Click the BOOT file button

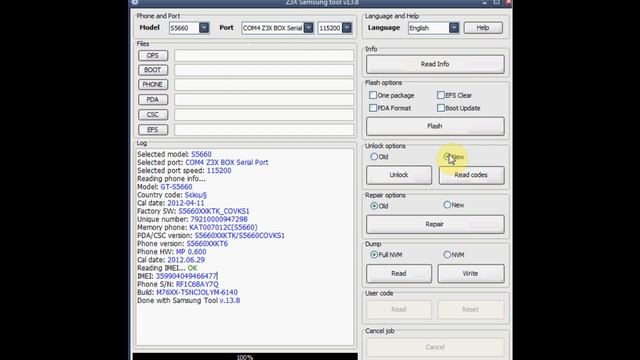(x=153, y=70)
